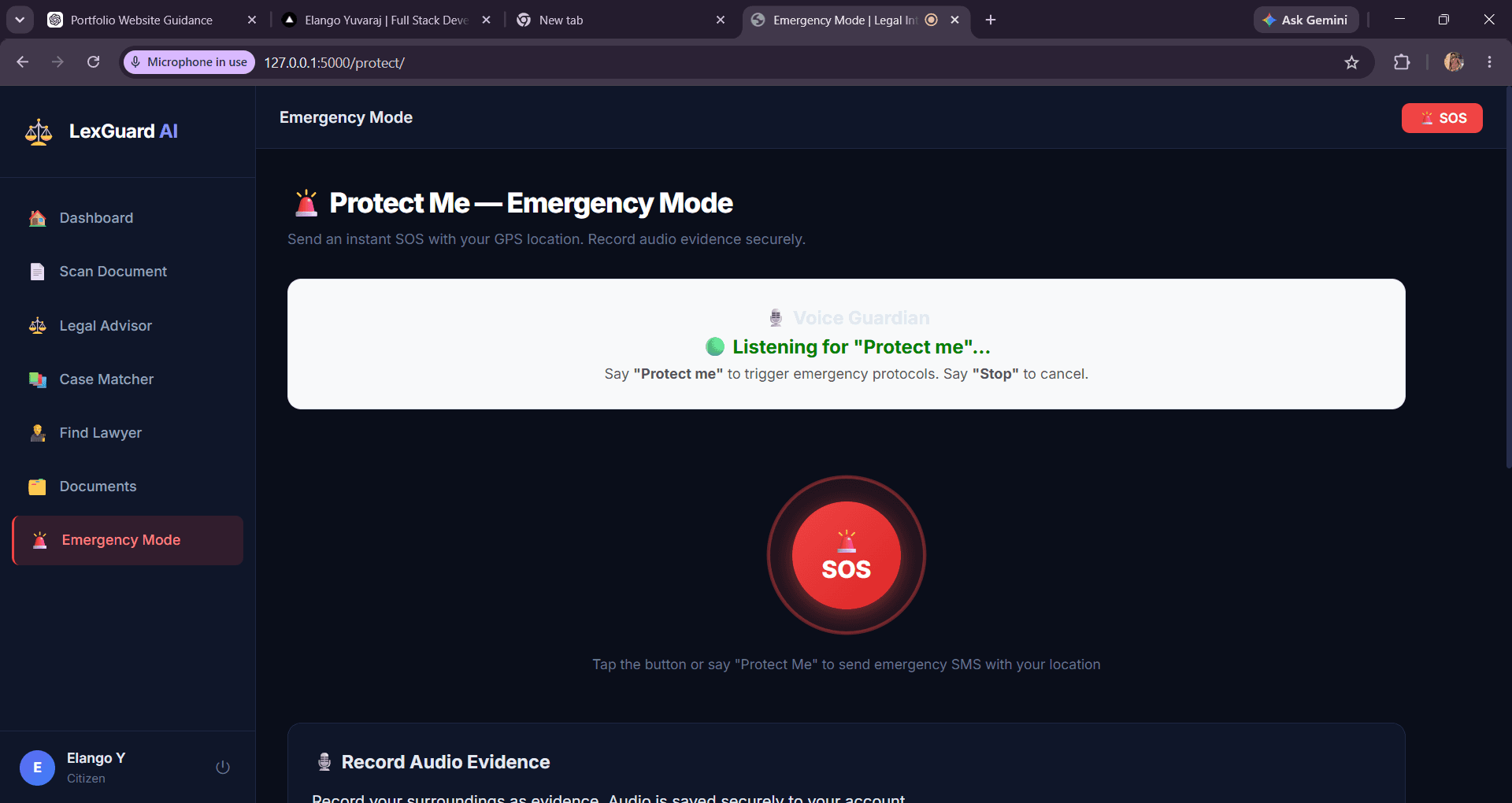Click the Record Audio Evidence microphone icon
This screenshot has width=1512, height=803.
pos(324,762)
